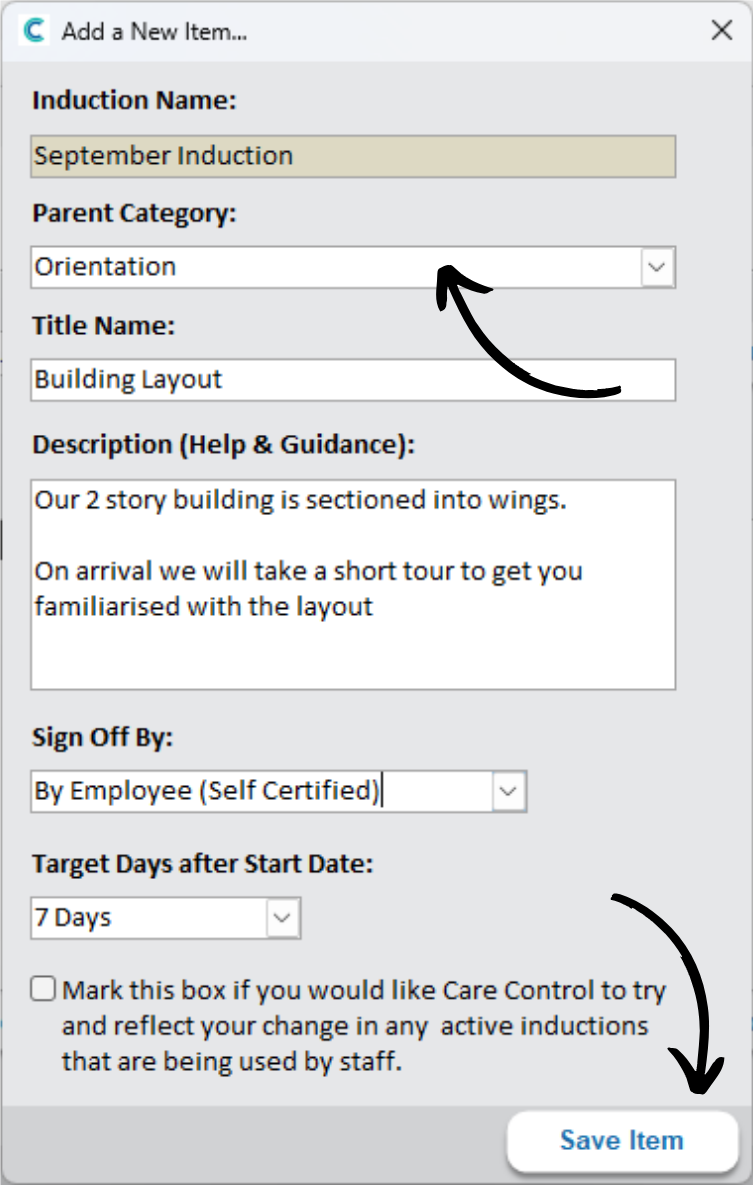Click the 'Mark this box' checkbox label text

[x=364, y=1026]
